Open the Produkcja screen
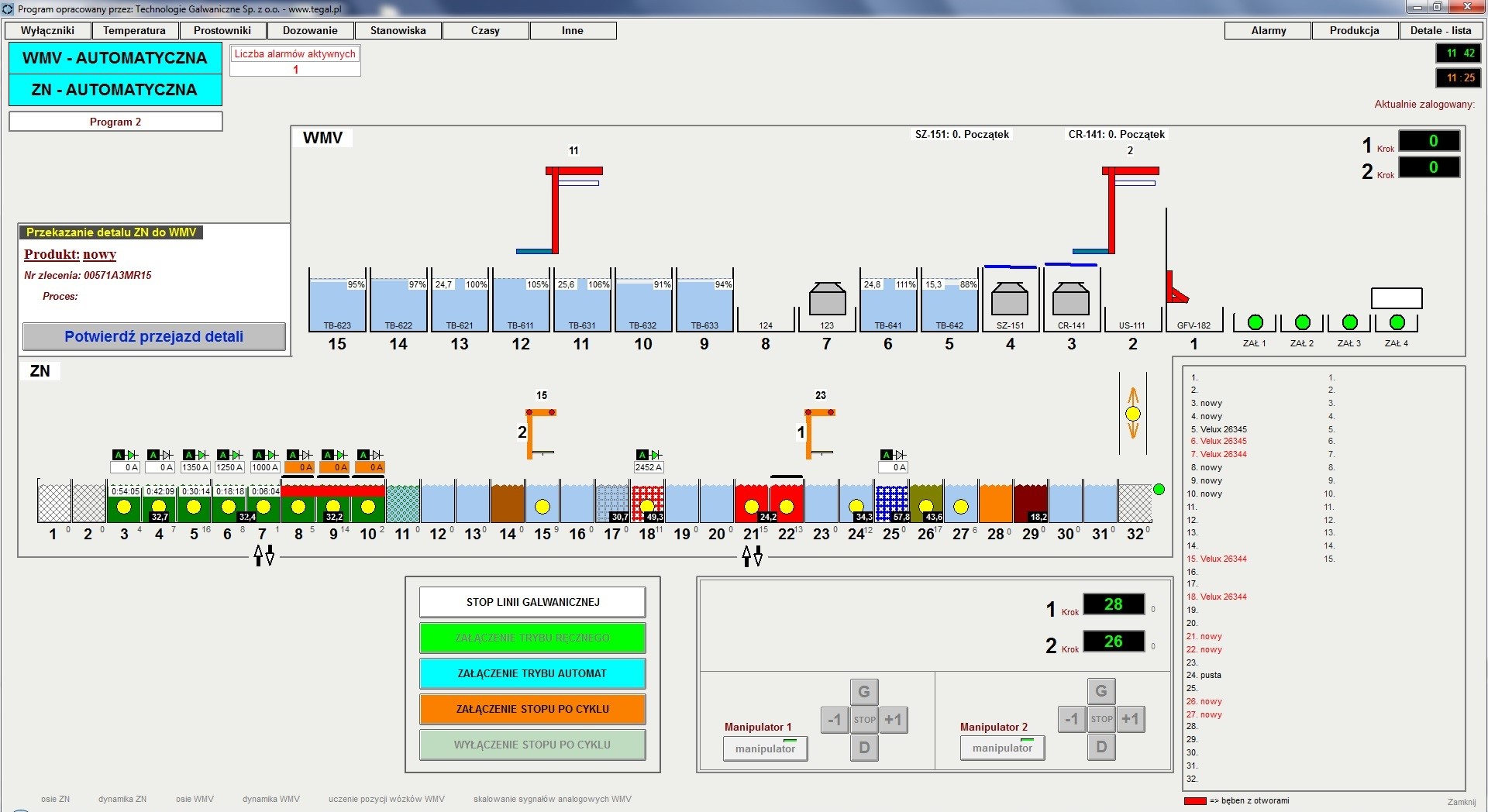Screen dimensions: 1488x812 tap(1355, 30)
